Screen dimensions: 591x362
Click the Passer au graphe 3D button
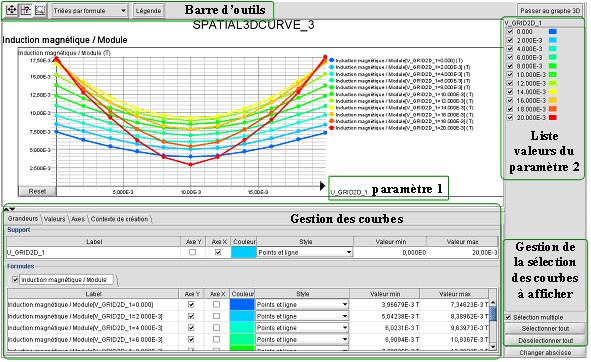tap(550, 11)
